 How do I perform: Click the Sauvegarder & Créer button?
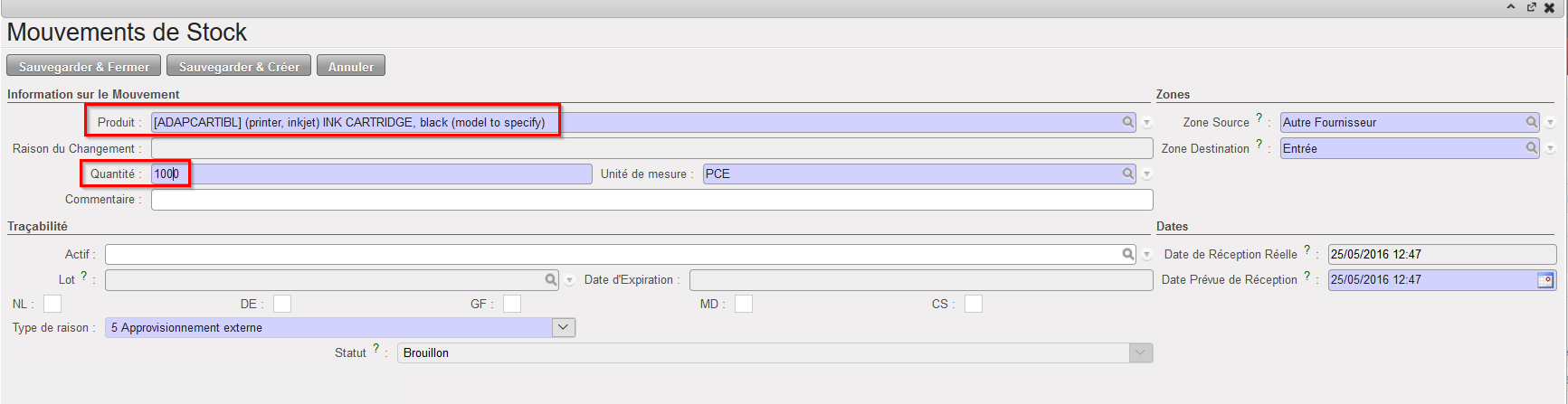pyautogui.click(x=239, y=66)
